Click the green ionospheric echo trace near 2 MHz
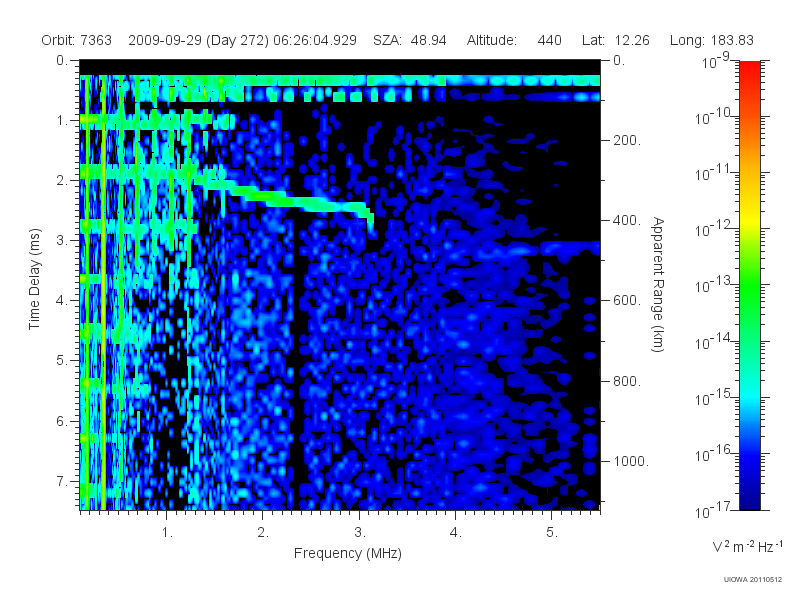The image size is (800, 600). pos(265,195)
